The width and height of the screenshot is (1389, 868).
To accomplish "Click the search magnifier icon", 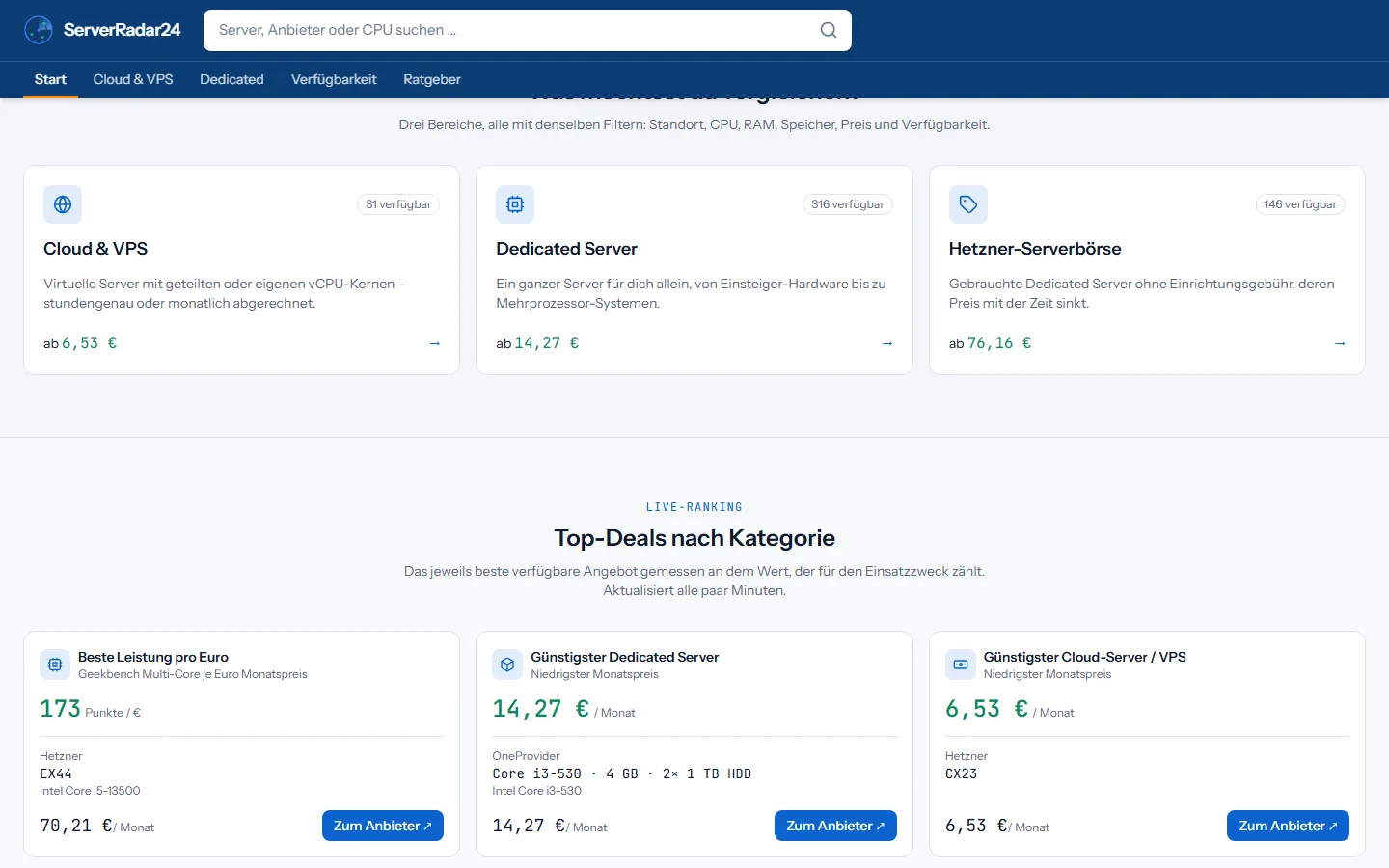I will [x=829, y=30].
